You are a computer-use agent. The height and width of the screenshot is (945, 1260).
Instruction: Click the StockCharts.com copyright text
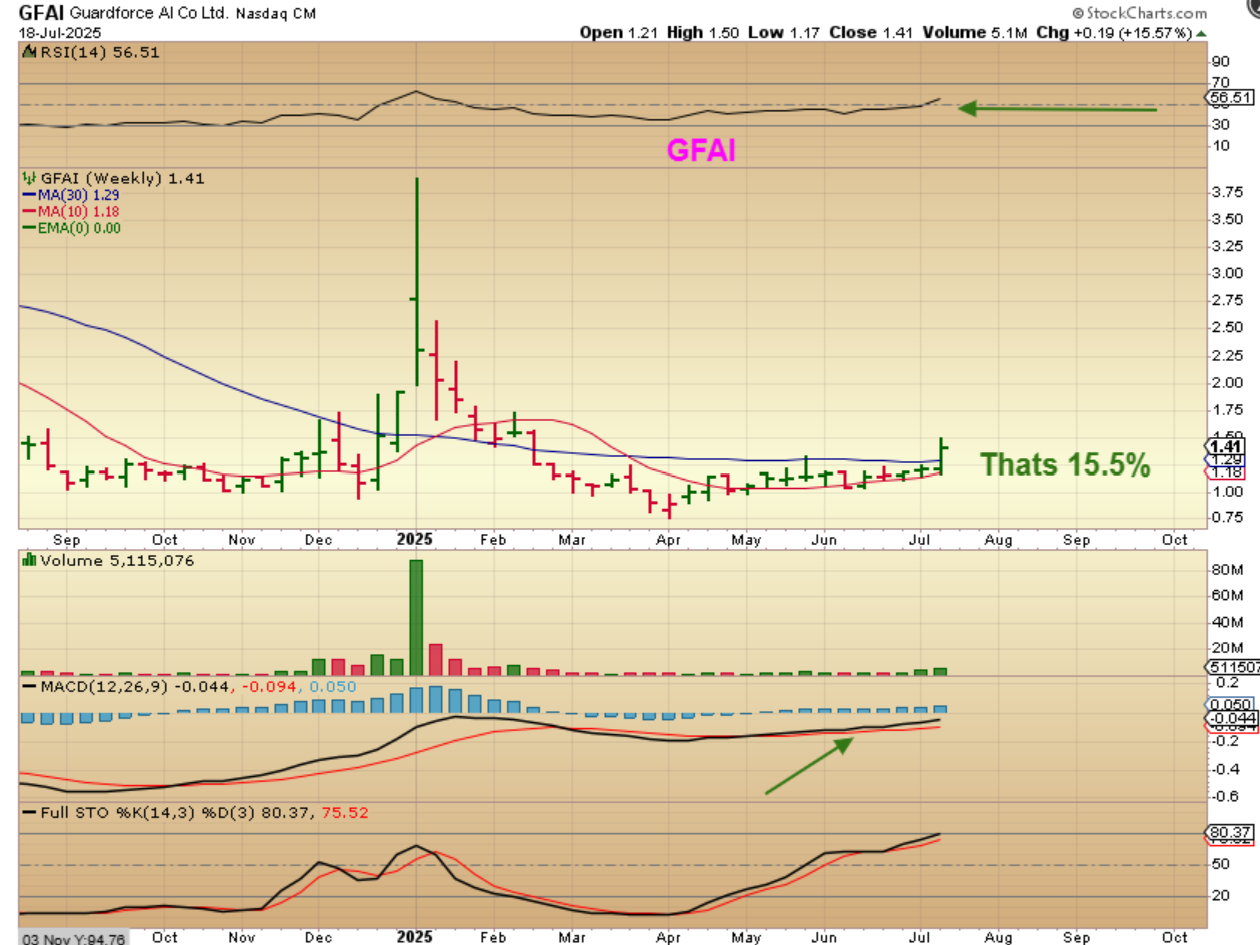(x=1138, y=13)
